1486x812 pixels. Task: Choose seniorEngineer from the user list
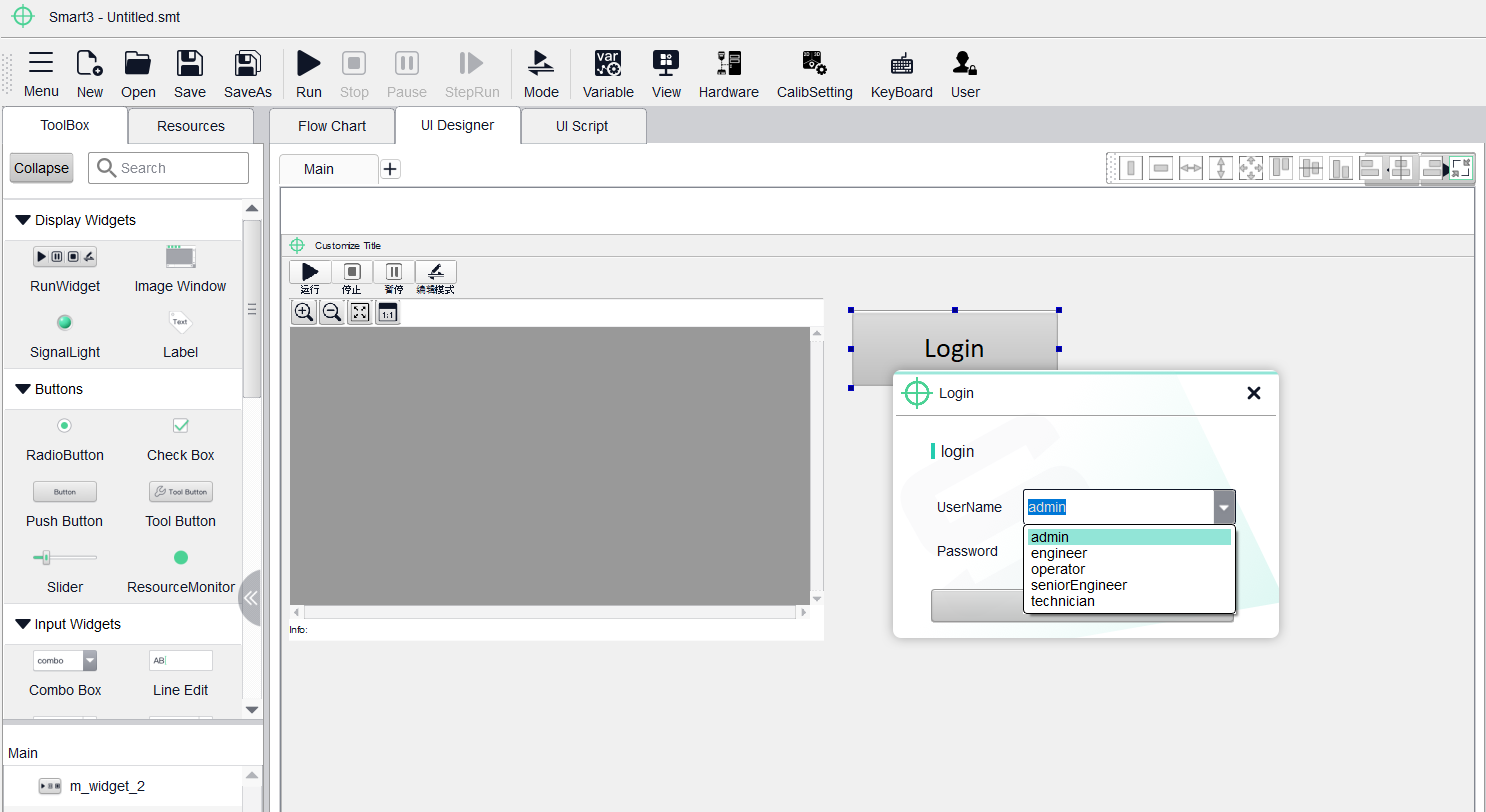(x=1130, y=585)
